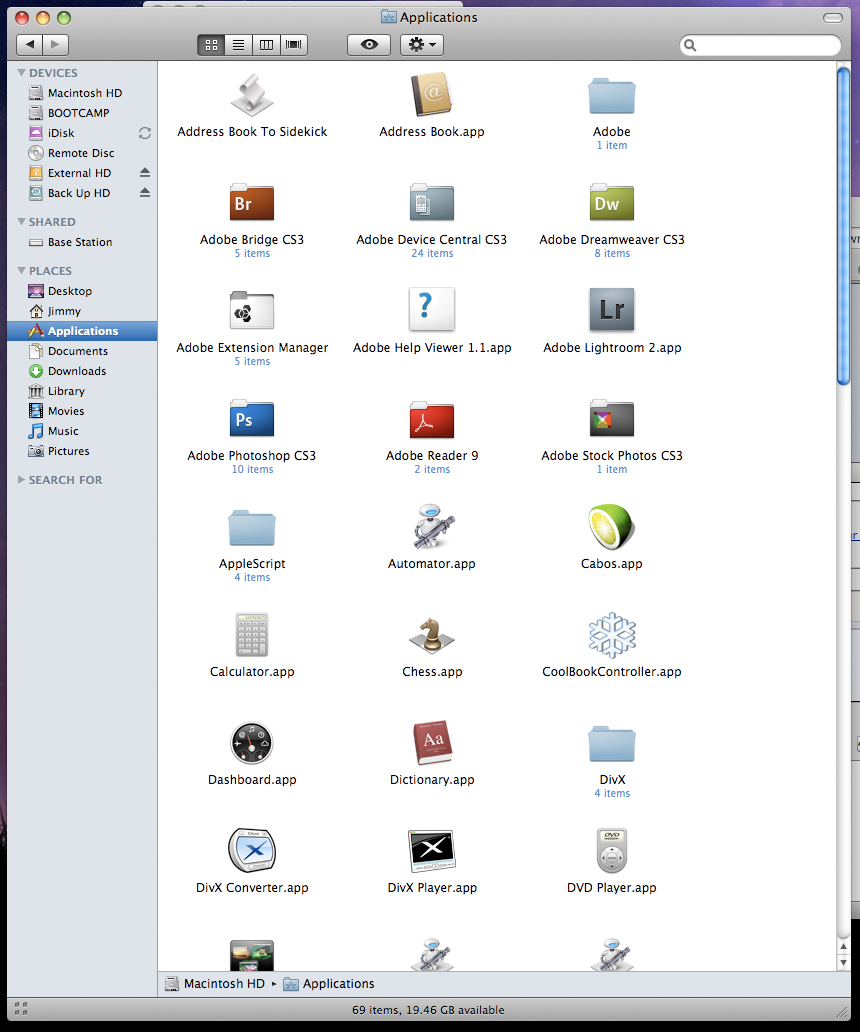Screen dimensions: 860x1032
Task: Open Remote Disc in the sidebar
Action: (82, 153)
